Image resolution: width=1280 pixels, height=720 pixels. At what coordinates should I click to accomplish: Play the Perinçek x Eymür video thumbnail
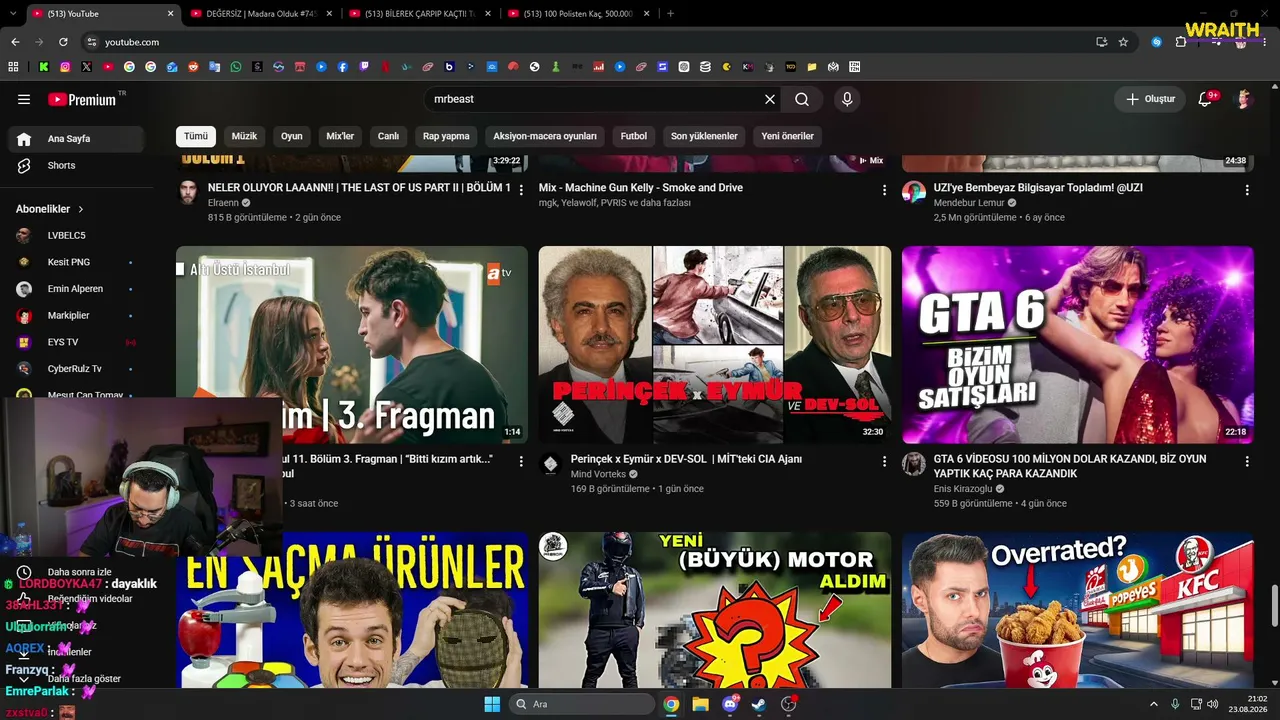point(715,345)
